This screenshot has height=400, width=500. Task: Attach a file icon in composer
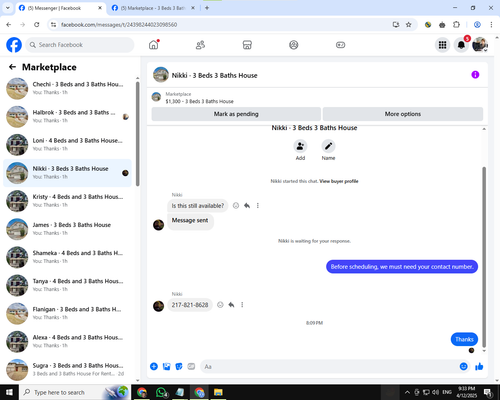[x=166, y=367]
